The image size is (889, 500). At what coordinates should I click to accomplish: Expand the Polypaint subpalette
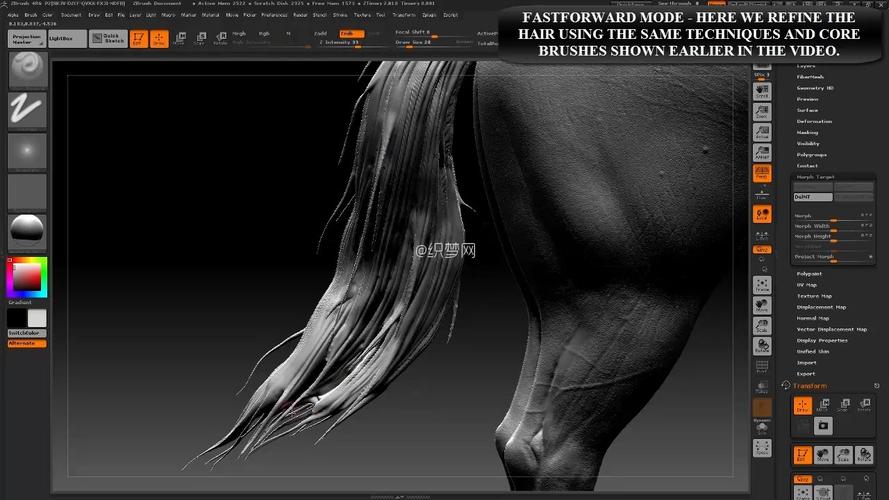809,274
